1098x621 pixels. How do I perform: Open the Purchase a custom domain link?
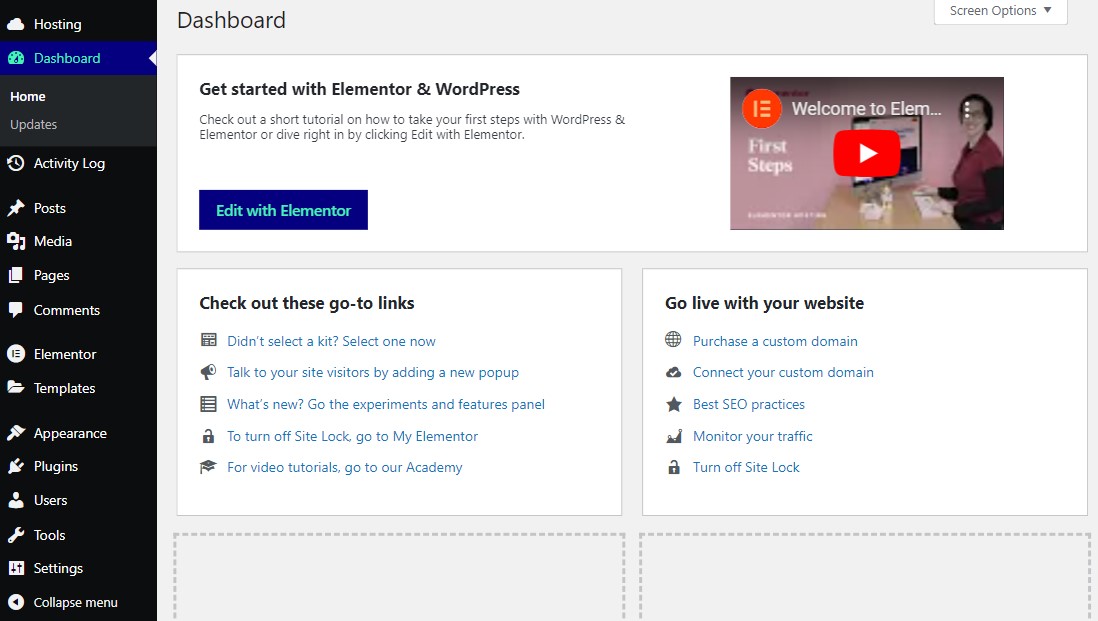[x=775, y=341]
